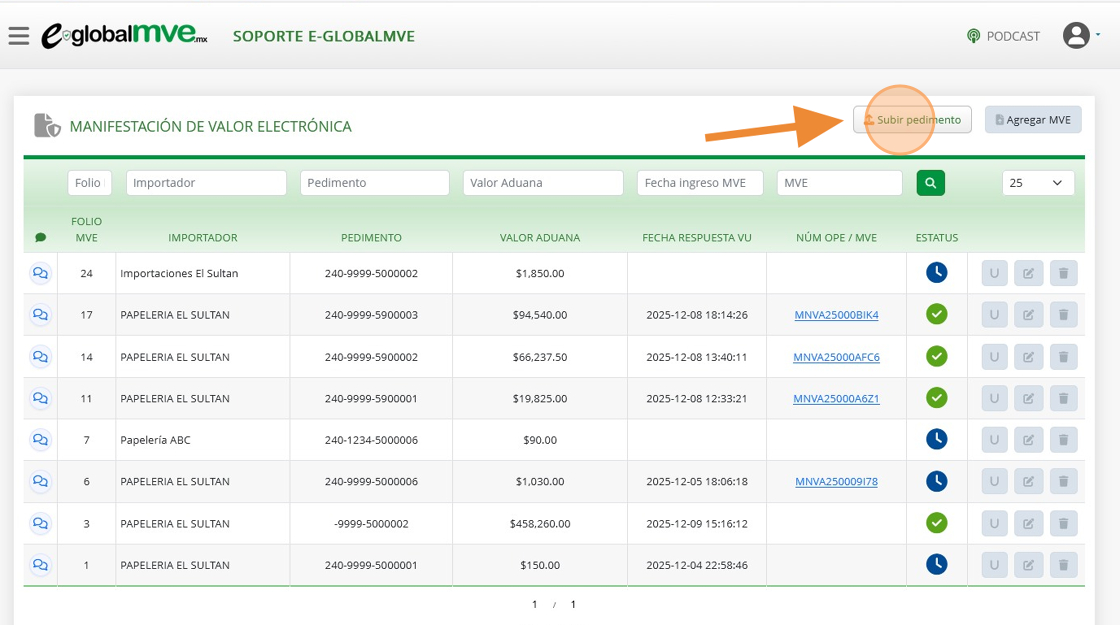
Task: Click the IMPORTADOR column header
Action: click(203, 238)
